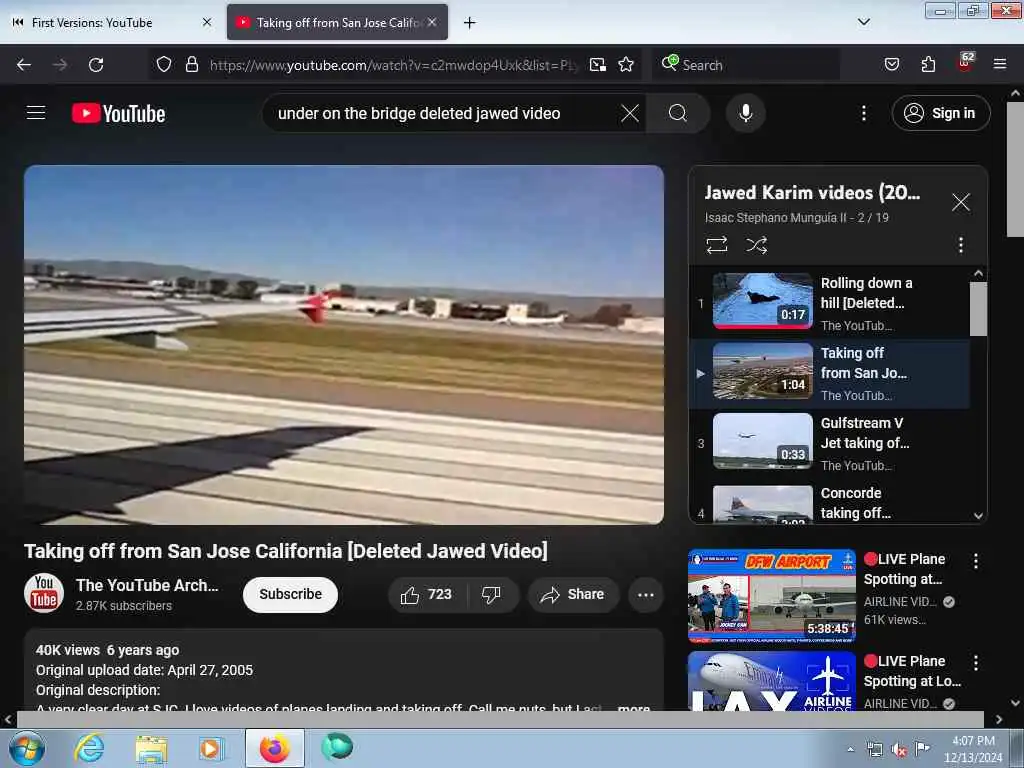This screenshot has height=768, width=1024.
Task: Close First Versions: YouTube tab
Action: click(x=207, y=22)
